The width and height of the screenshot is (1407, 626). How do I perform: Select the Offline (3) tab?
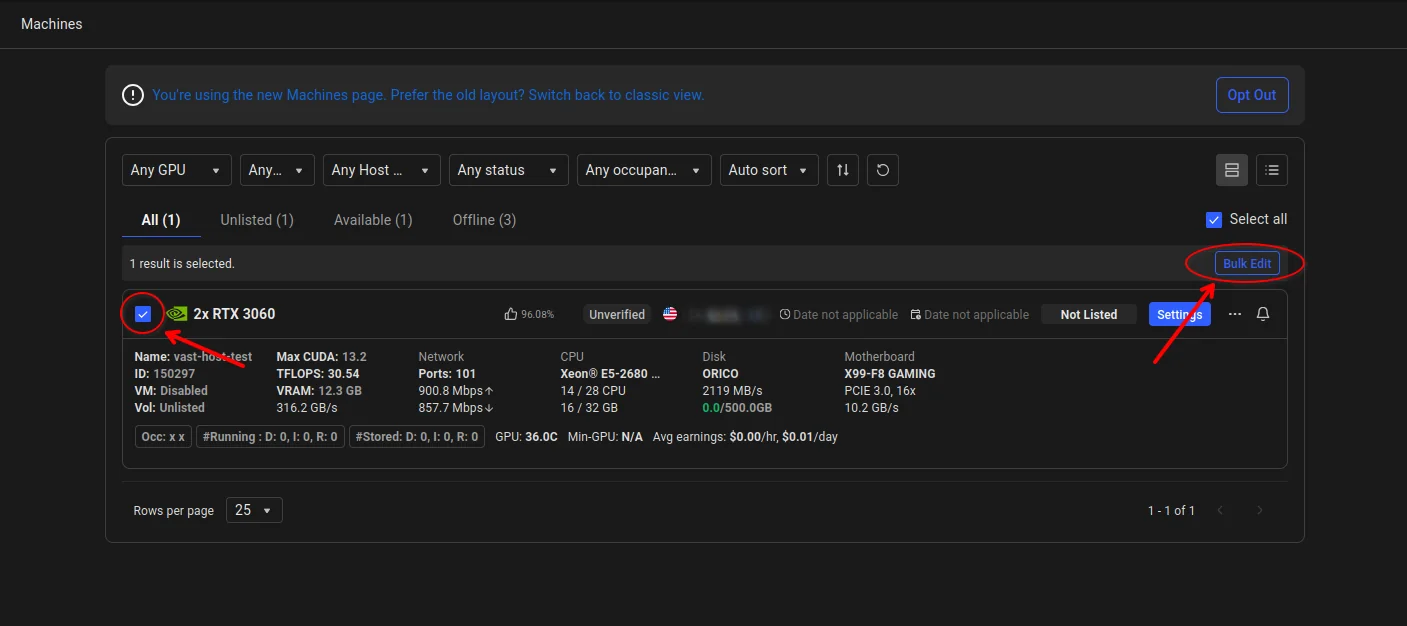[484, 220]
